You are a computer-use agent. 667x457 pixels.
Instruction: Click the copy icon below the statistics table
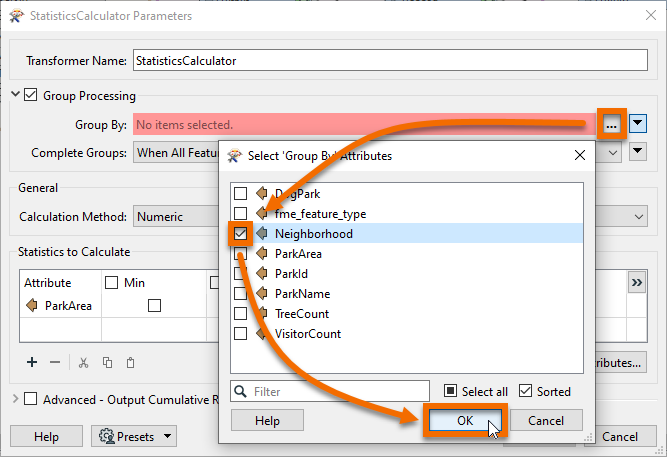[107, 362]
